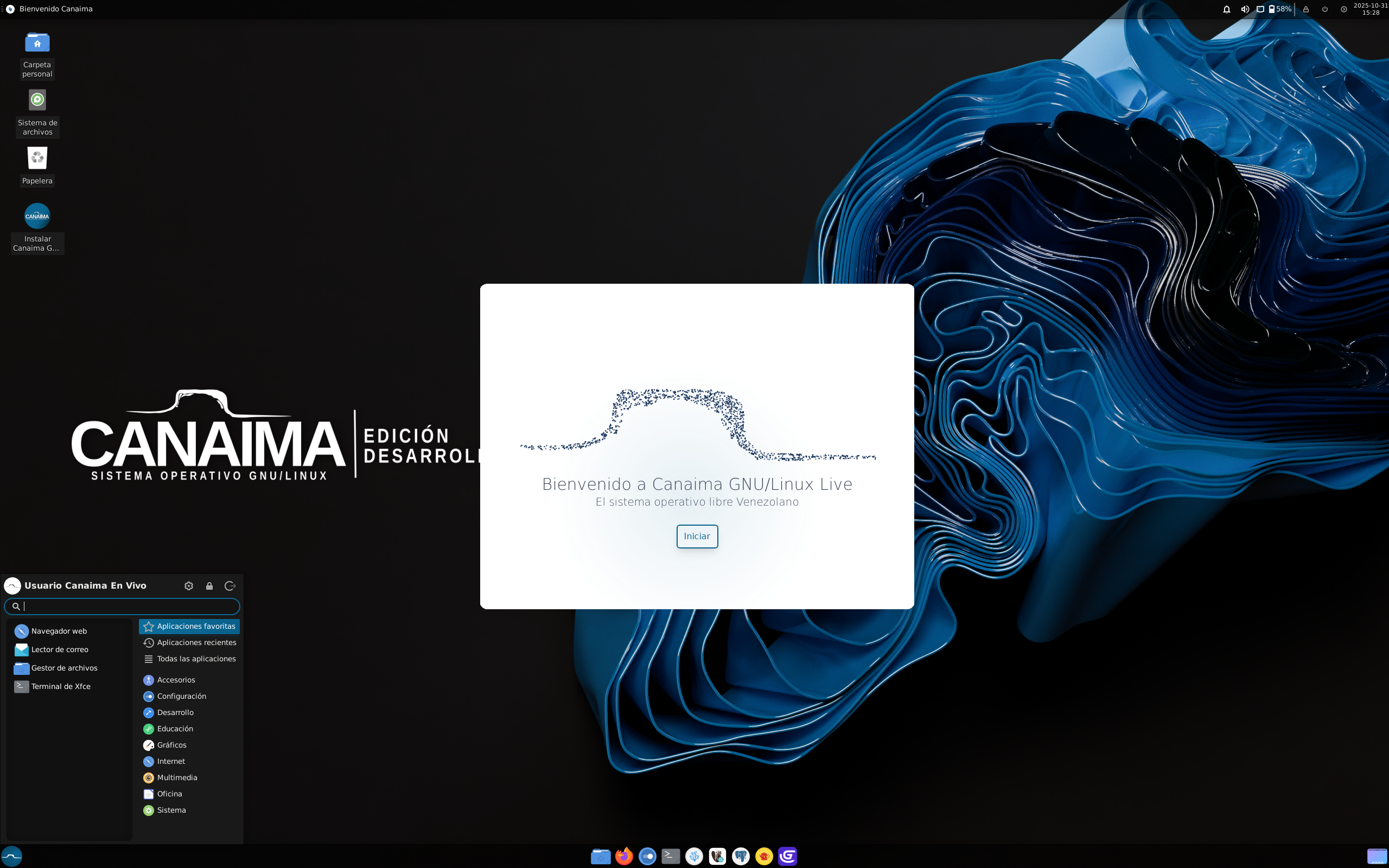Open Carpeta personal desktop icon
Screen dimensions: 1389x868
[x=37, y=55]
